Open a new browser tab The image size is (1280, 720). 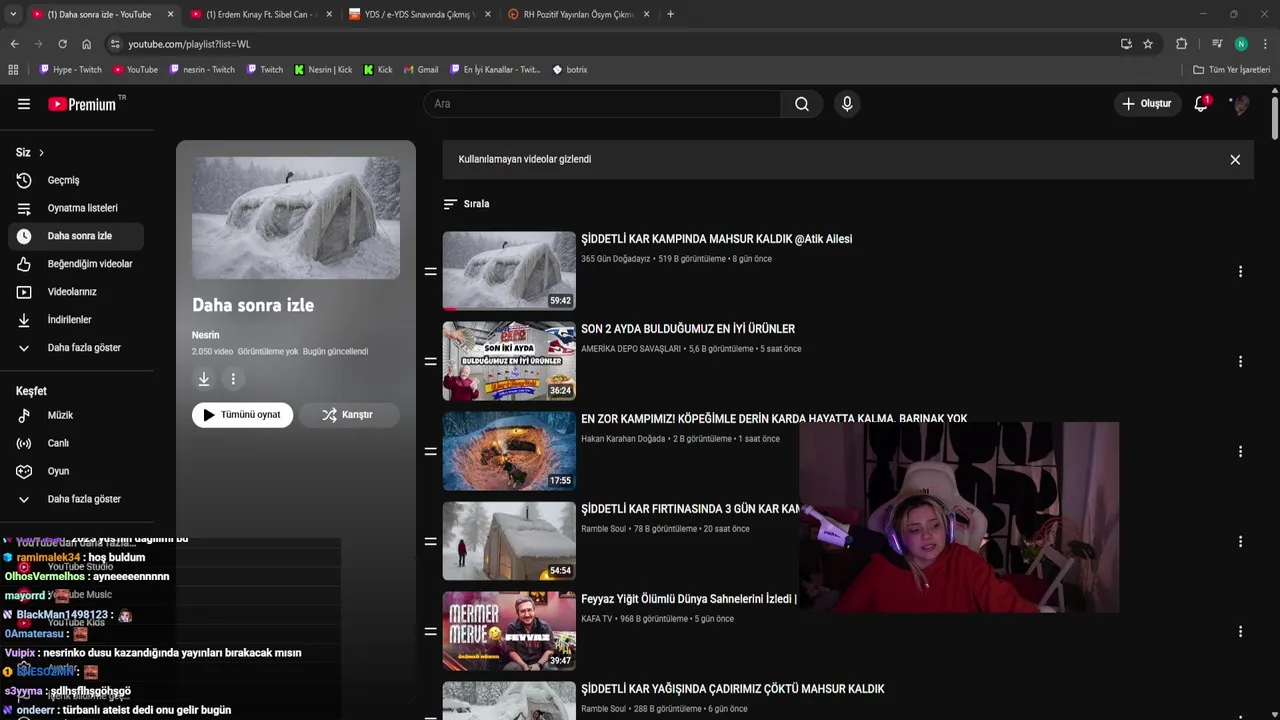point(670,14)
